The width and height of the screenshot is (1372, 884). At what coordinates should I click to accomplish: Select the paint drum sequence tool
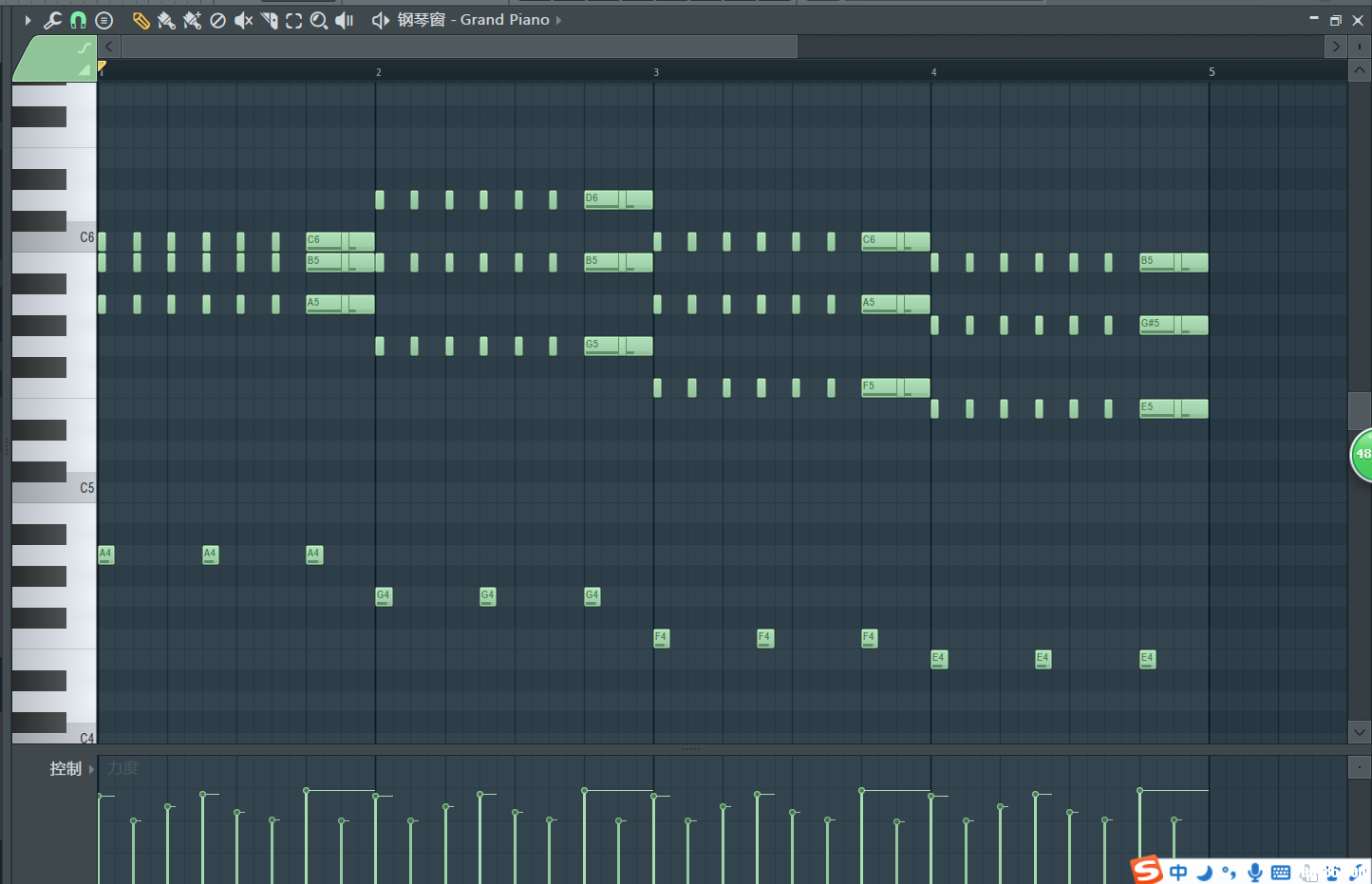tap(192, 20)
